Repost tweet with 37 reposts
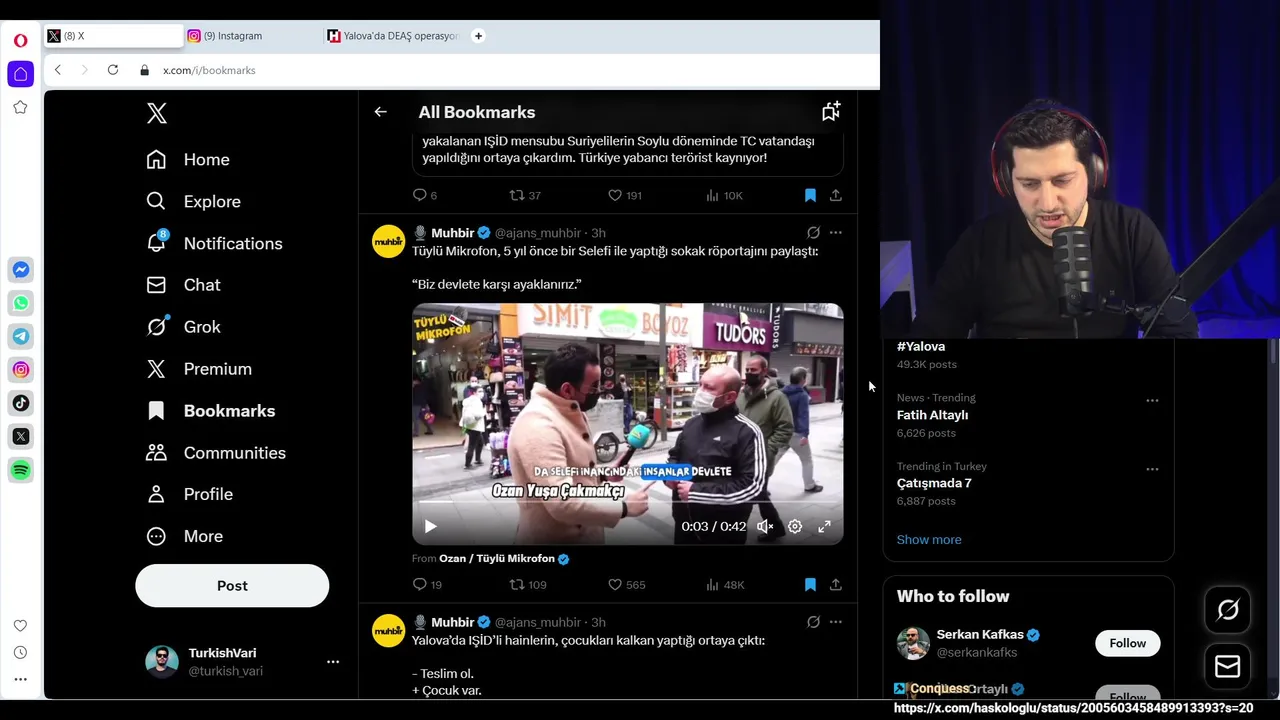This screenshot has height=720, width=1280. pos(525,195)
